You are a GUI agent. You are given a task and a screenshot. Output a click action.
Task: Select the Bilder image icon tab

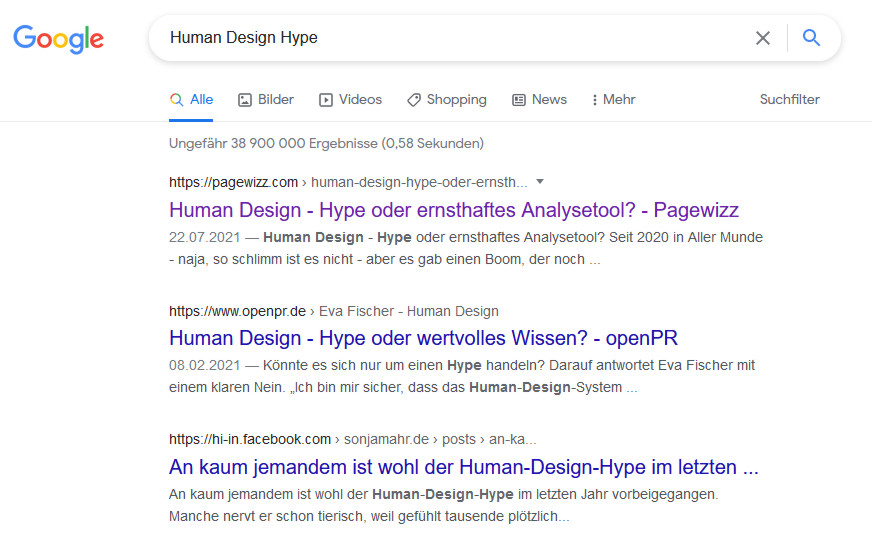tap(245, 100)
